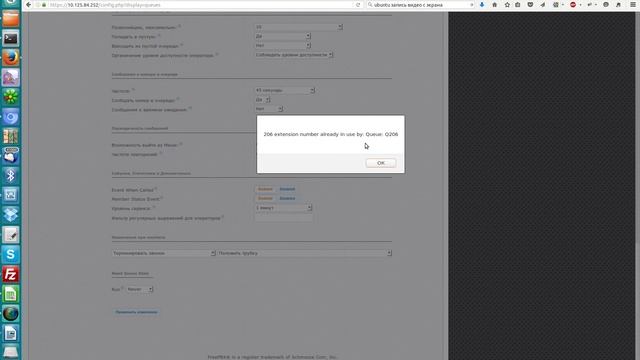Open the Firefox downloads arrow
The width and height of the screenshot is (640, 360).
(x=482, y=4)
